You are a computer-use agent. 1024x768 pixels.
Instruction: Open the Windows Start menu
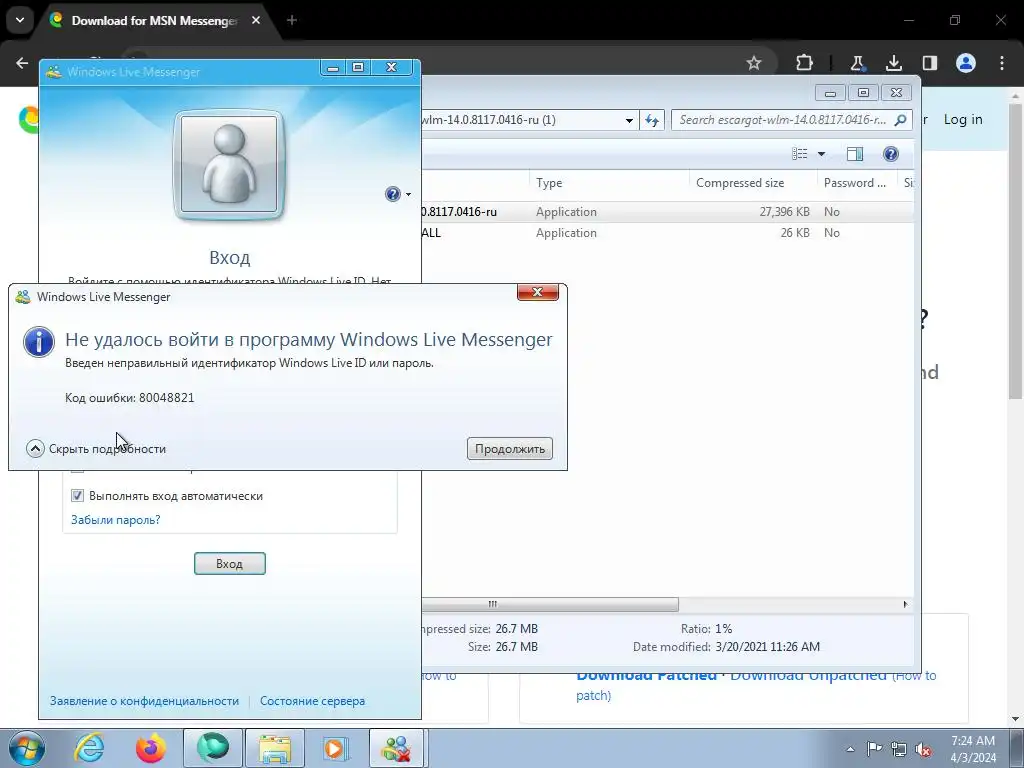pyautogui.click(x=27, y=748)
